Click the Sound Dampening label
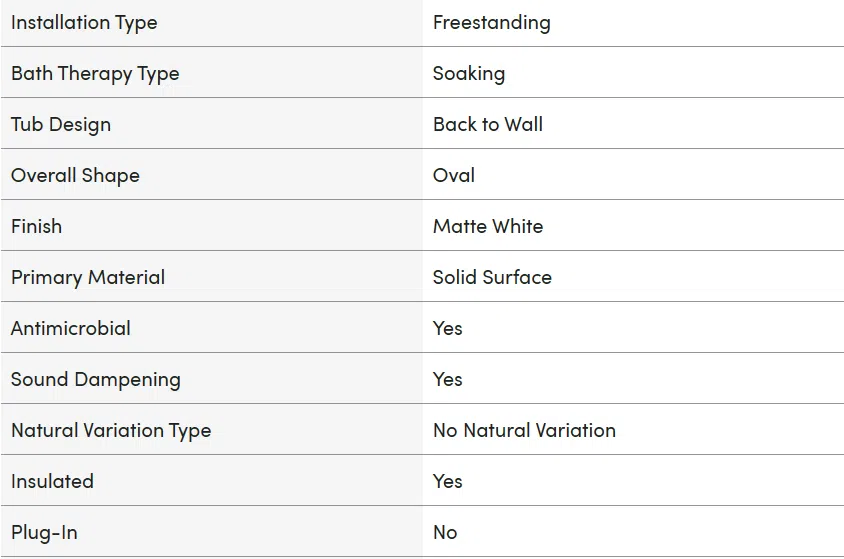The height and width of the screenshot is (559, 844). click(x=96, y=380)
